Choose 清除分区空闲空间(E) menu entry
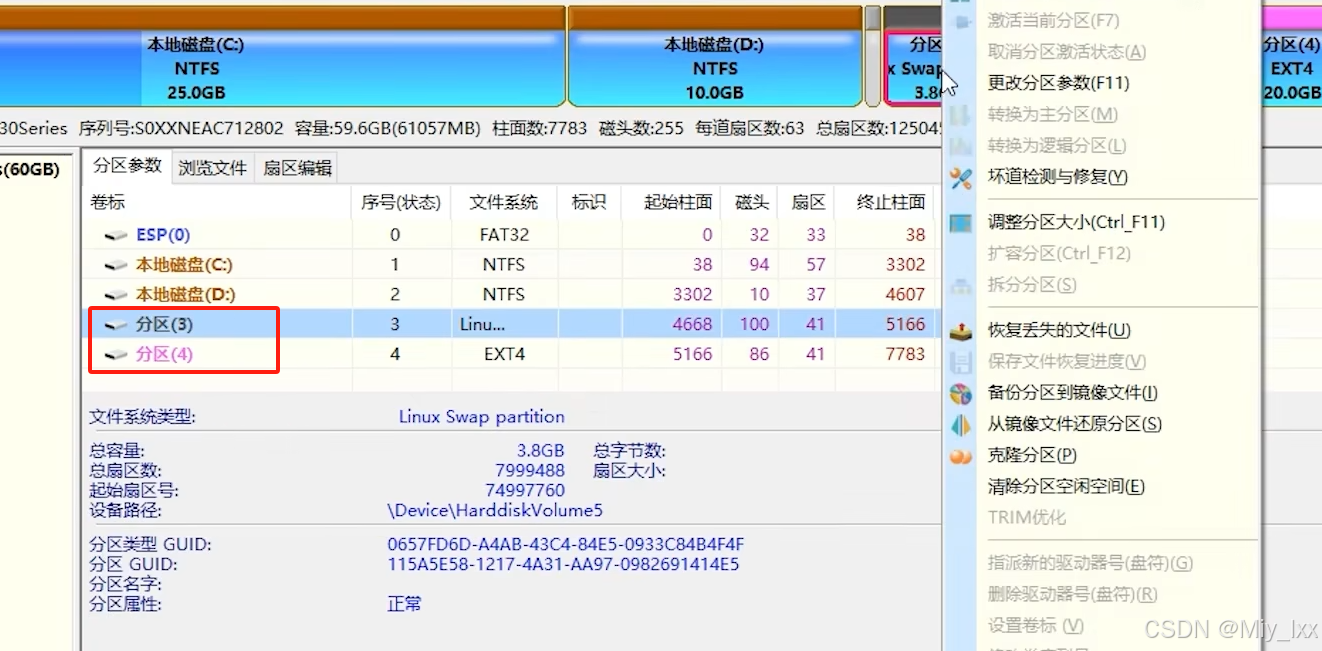1322x651 pixels. click(x=1066, y=487)
